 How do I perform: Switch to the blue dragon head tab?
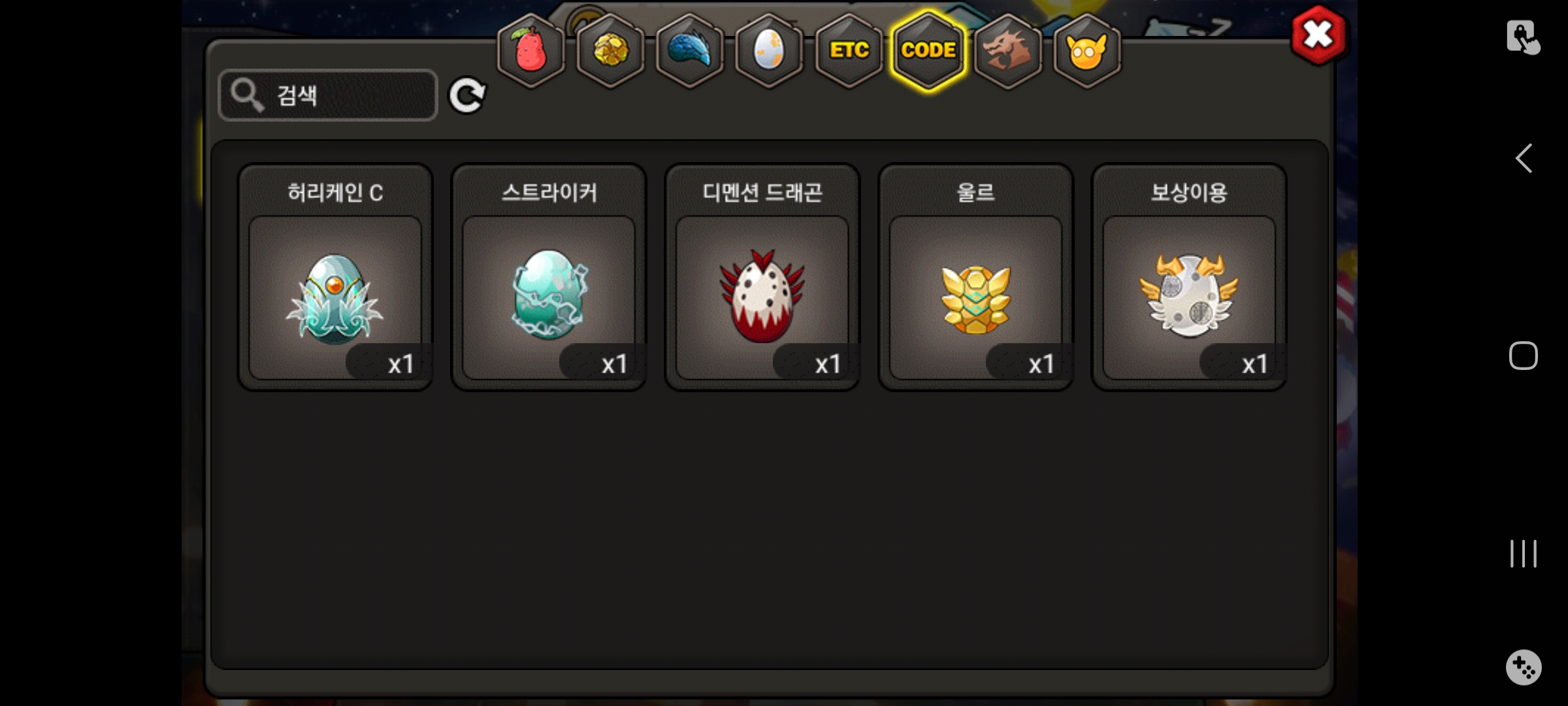tap(690, 50)
